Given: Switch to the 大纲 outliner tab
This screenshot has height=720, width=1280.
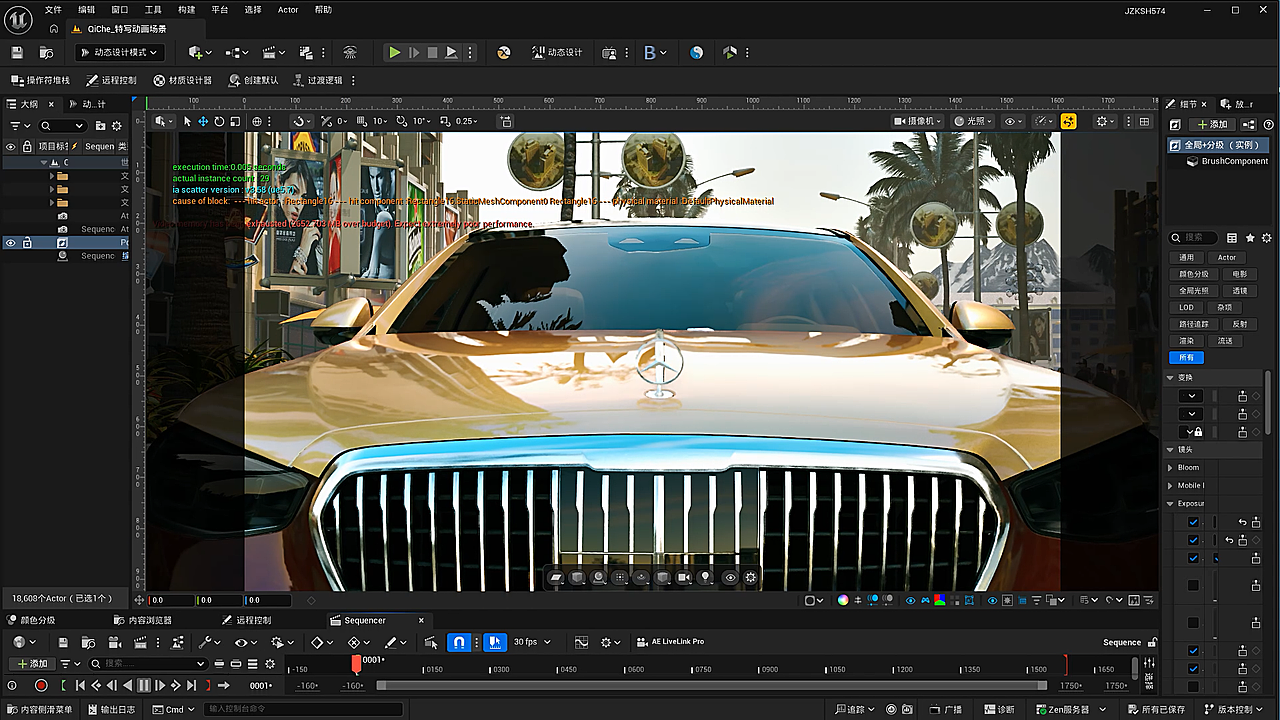Looking at the screenshot, I should [x=30, y=104].
